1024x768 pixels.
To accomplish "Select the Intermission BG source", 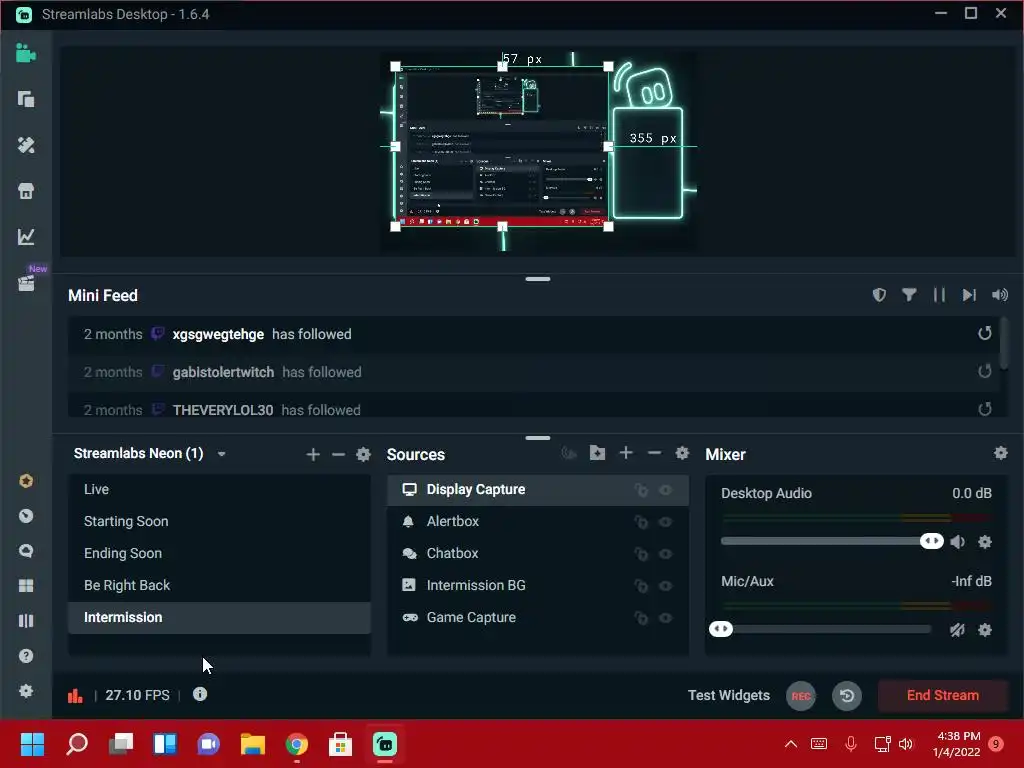I will [x=538, y=585].
